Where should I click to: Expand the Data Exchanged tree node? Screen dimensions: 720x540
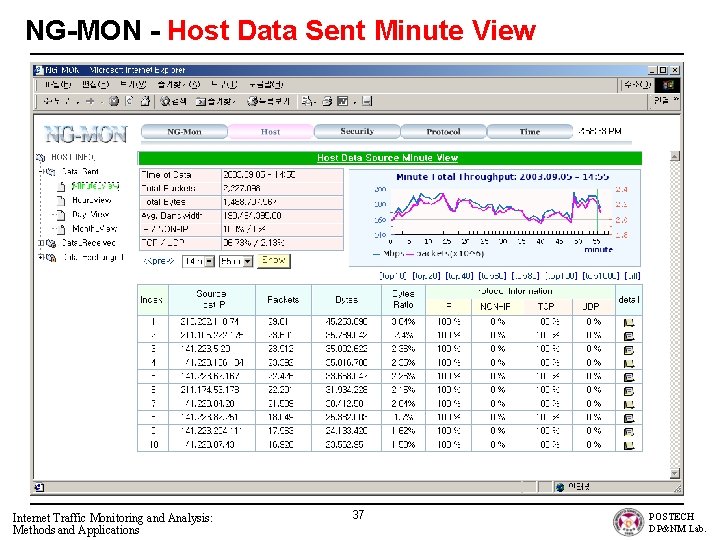[x=41, y=258]
